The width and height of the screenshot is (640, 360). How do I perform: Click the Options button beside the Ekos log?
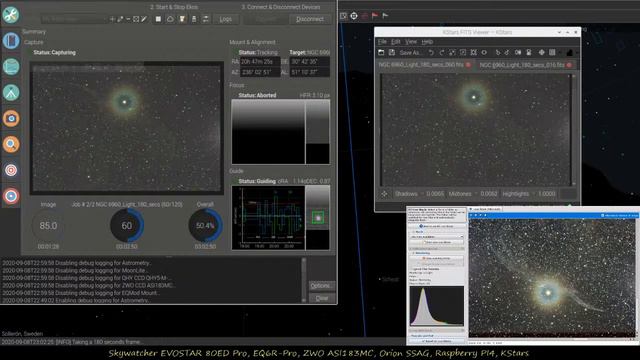tap(321, 286)
